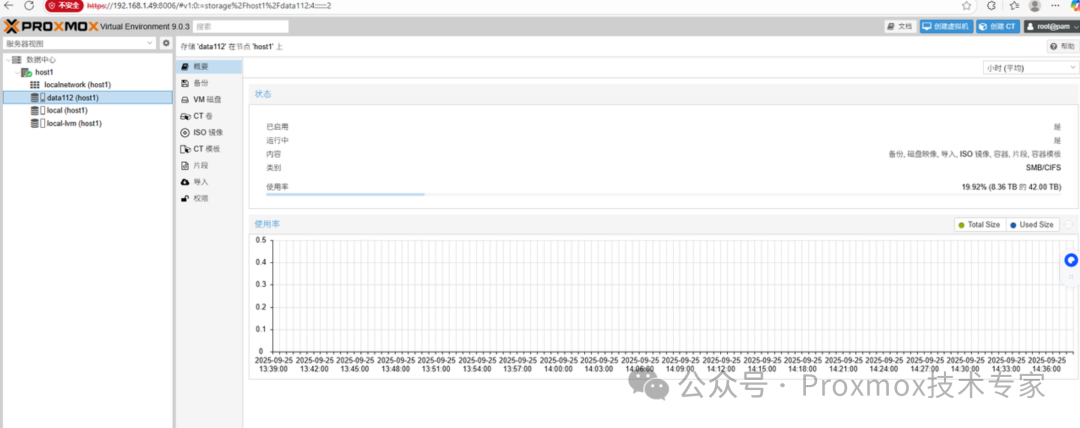Collapse the 数据中心 tree node
Viewport: 1080px width, 428px height.
point(8,60)
